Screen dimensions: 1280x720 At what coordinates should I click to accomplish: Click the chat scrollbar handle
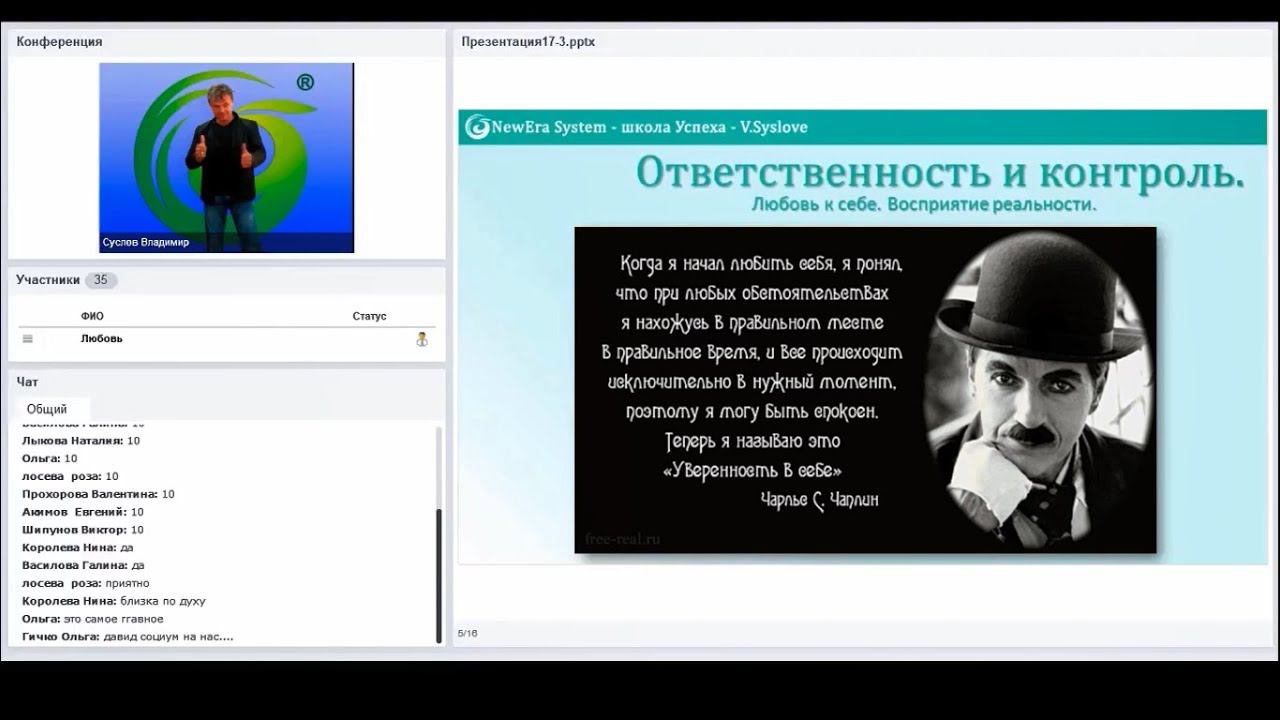click(x=438, y=575)
